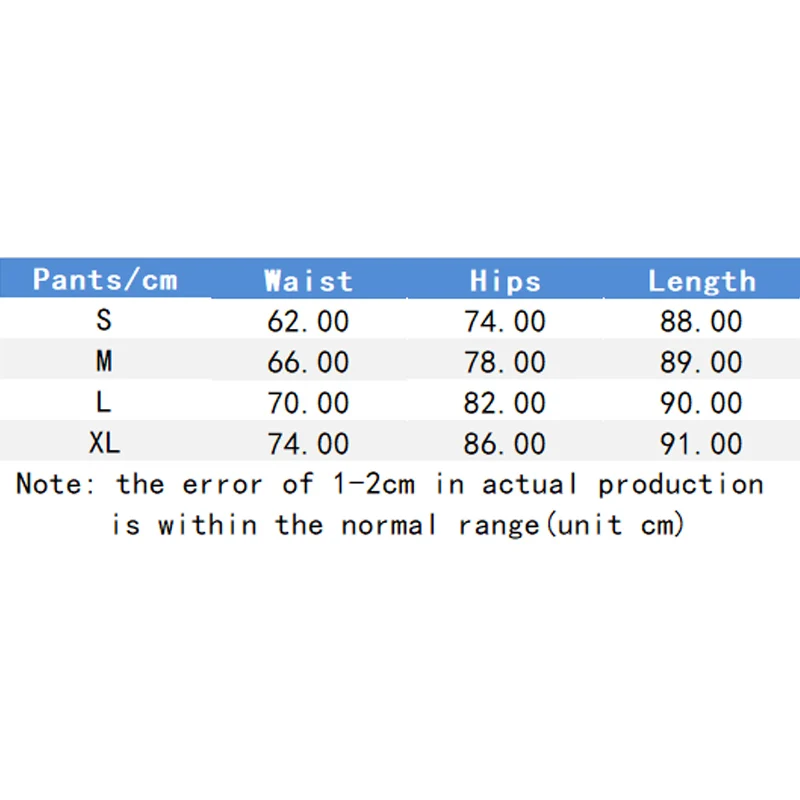Click the 88.00 length cell
800x800 pixels.
click(x=701, y=321)
